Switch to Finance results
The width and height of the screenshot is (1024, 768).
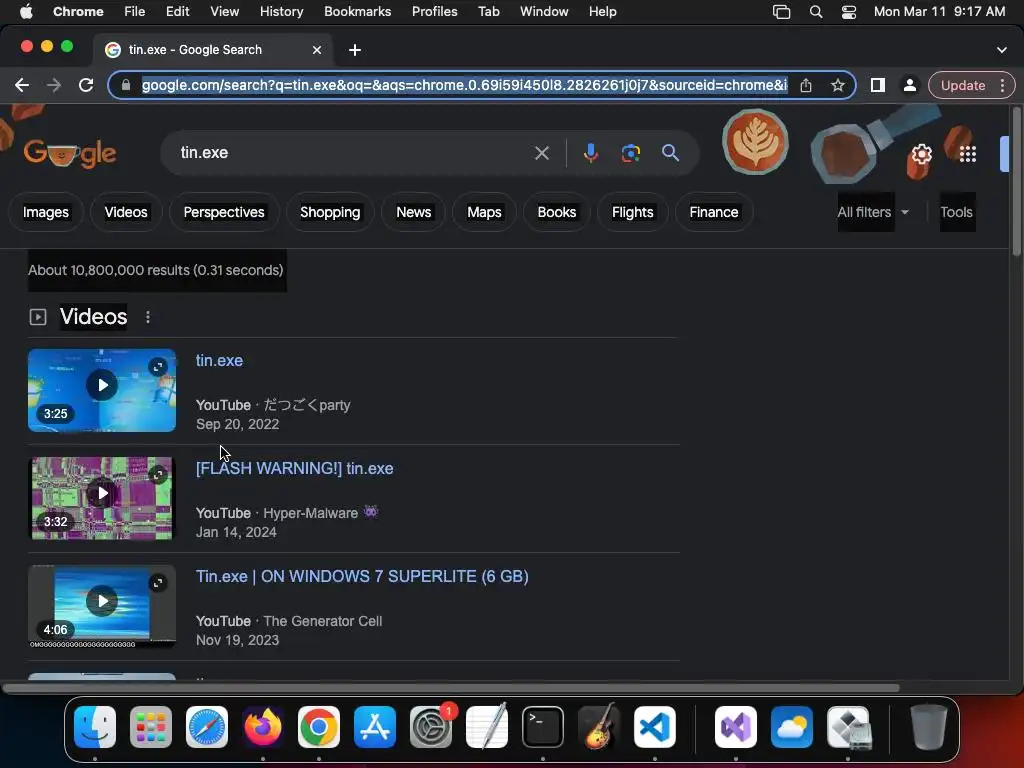(714, 212)
